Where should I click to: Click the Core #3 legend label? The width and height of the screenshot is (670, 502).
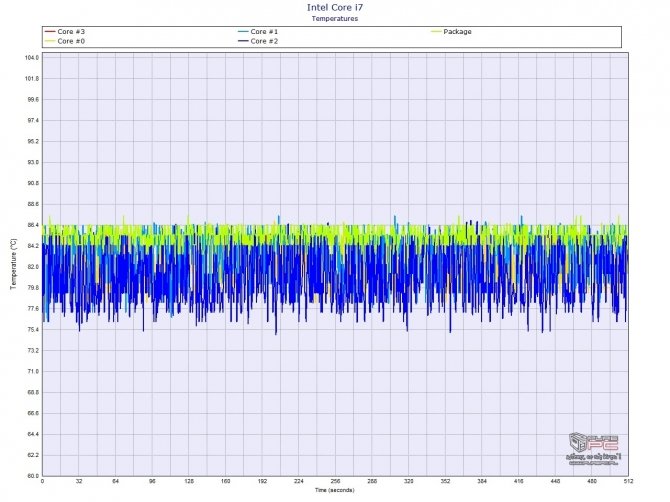[71, 32]
